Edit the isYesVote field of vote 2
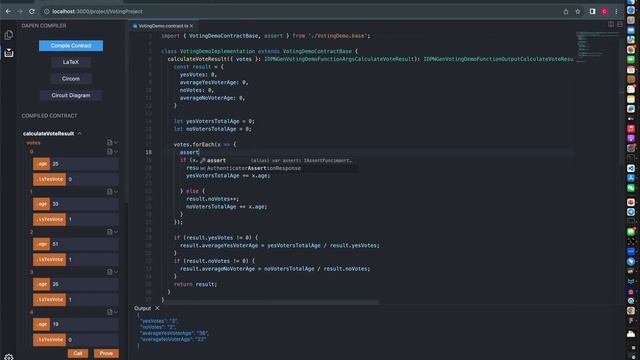The height and width of the screenshot is (360, 640). (92, 259)
